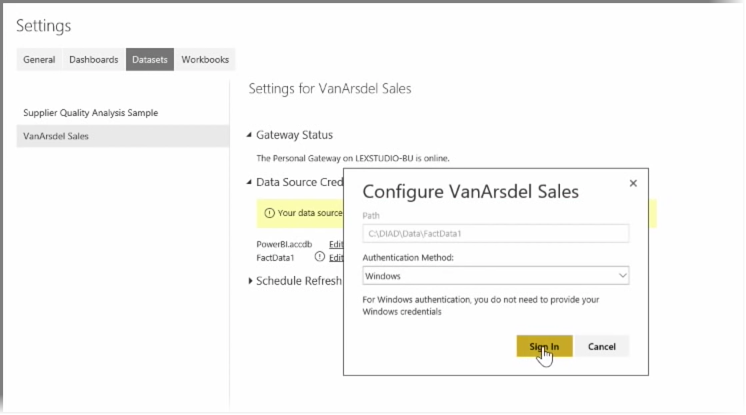Viewport: 746px width, 415px height.
Task: Select VanArsdel Sales in dataset list
Action: 56,136
